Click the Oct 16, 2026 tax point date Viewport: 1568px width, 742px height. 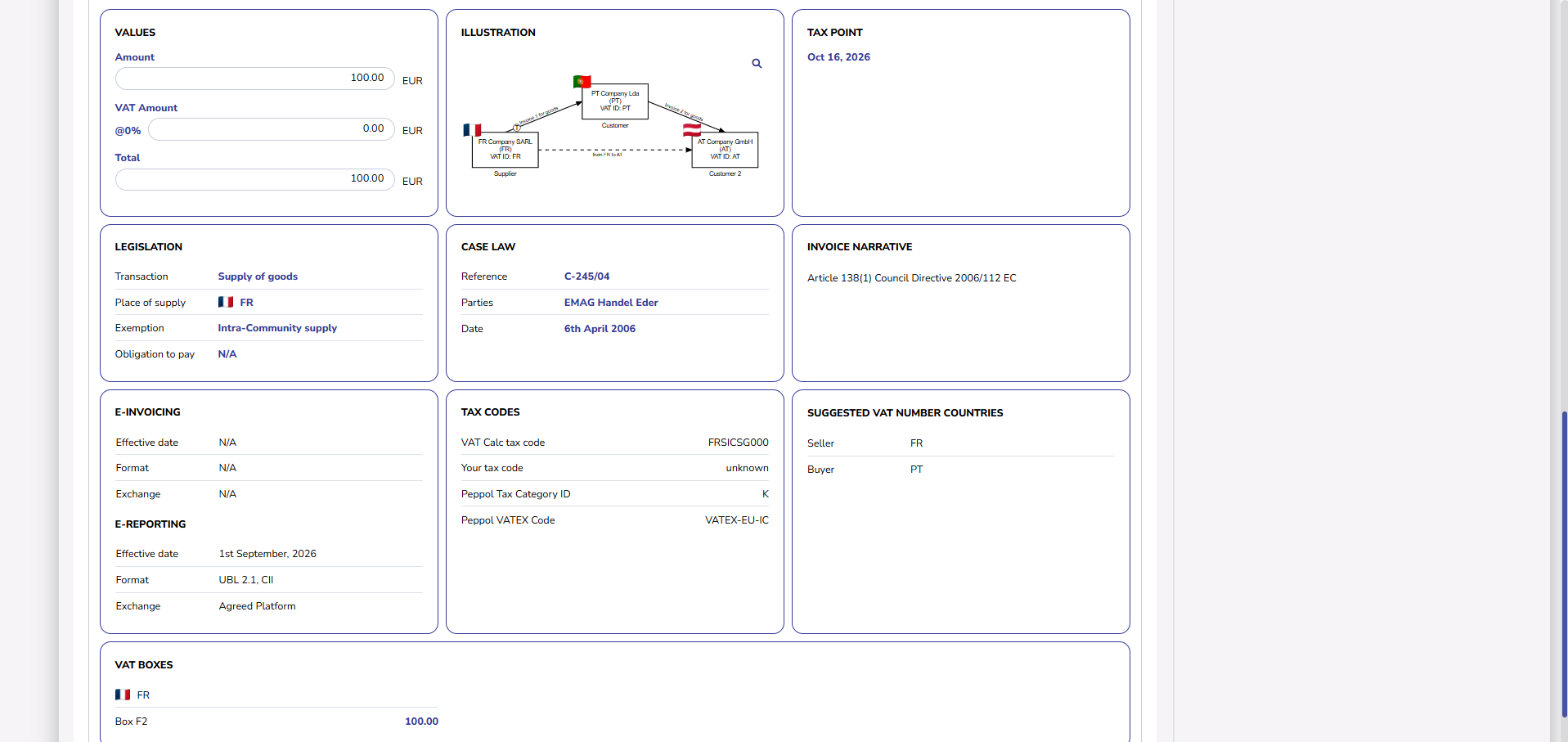[838, 57]
